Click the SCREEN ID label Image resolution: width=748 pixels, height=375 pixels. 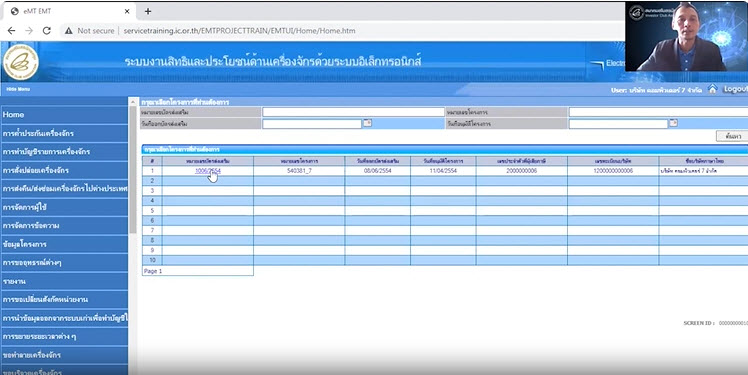tap(699, 323)
